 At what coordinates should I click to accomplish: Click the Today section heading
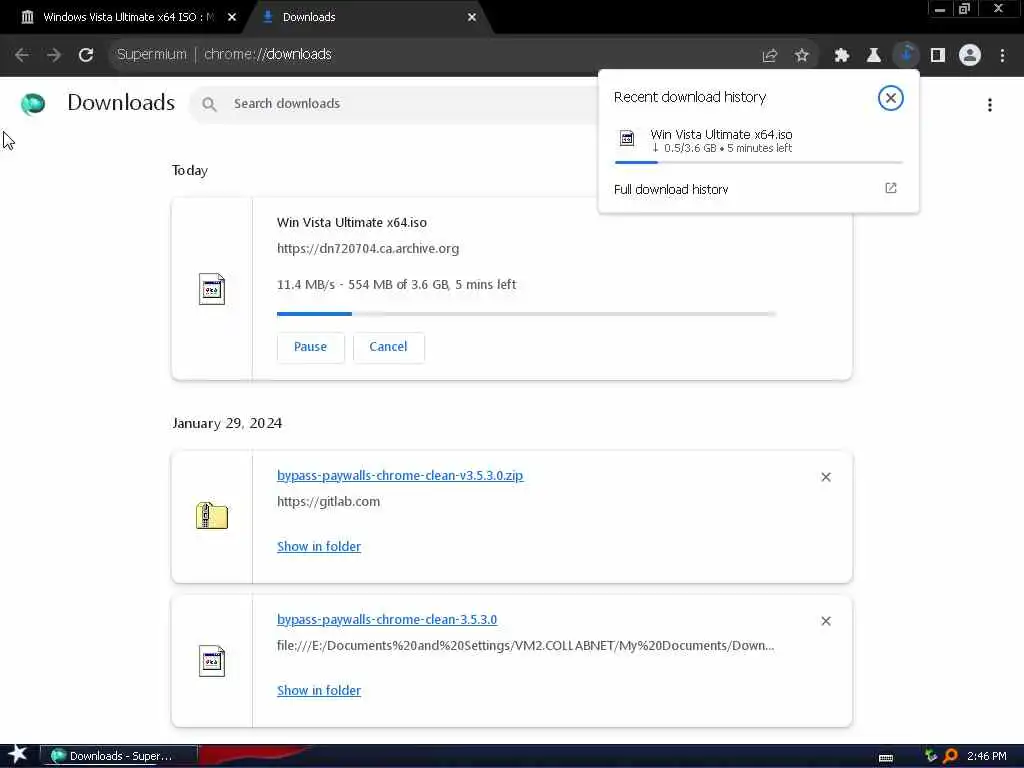(x=189, y=170)
